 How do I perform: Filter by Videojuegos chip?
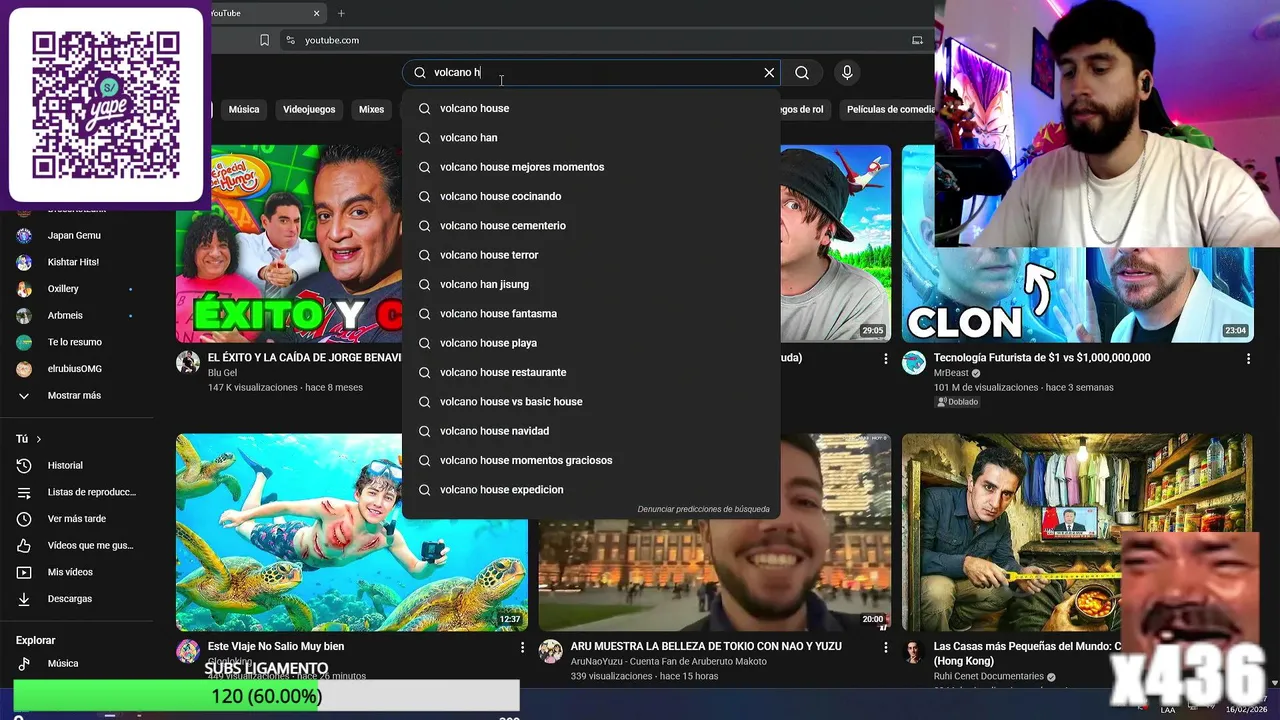[309, 110]
